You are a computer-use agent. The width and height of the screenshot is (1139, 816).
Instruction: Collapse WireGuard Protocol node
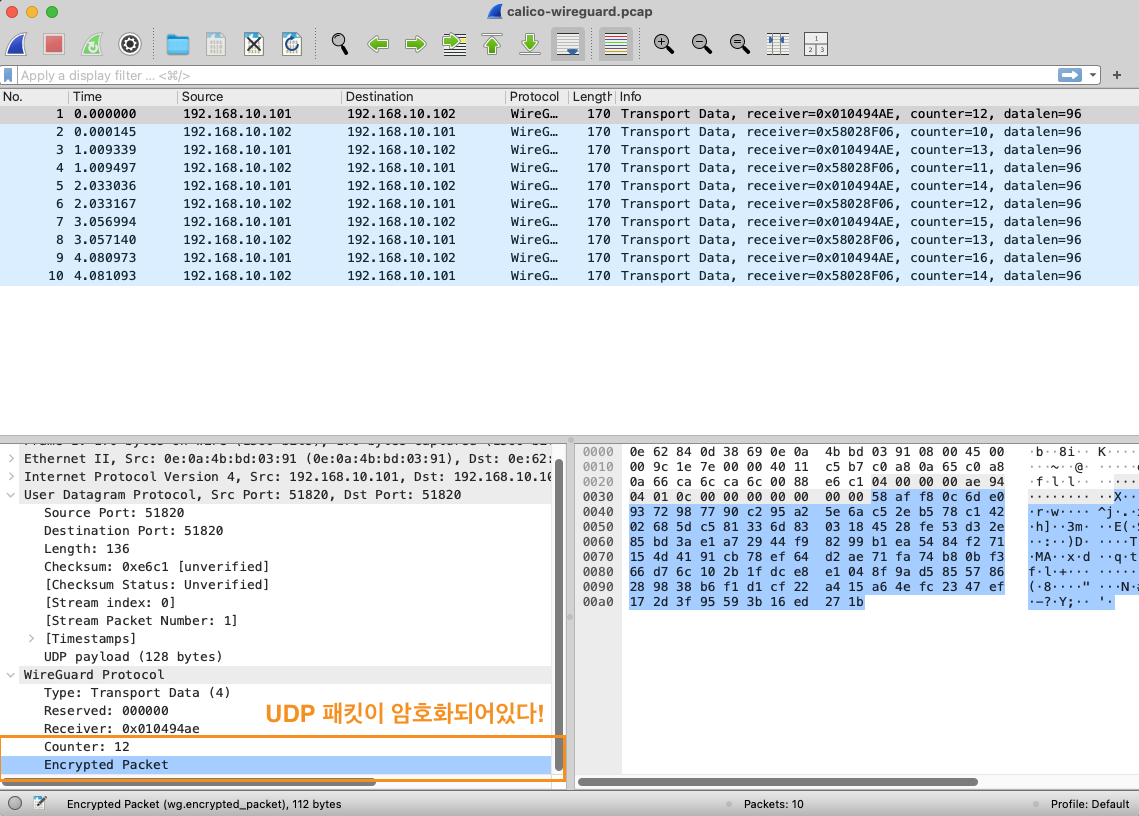pos(11,675)
